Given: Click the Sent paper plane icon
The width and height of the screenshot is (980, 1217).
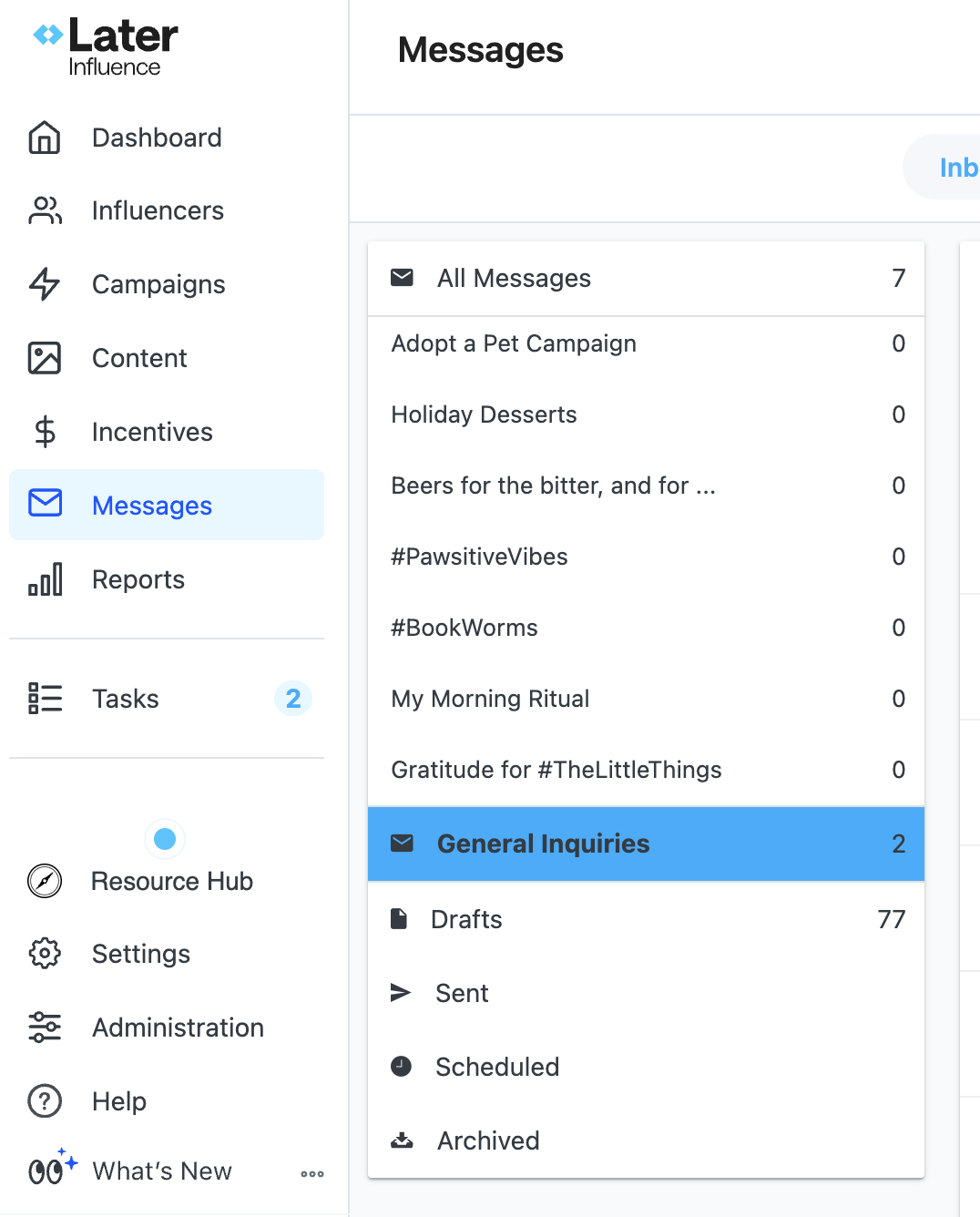Looking at the screenshot, I should coord(401,993).
